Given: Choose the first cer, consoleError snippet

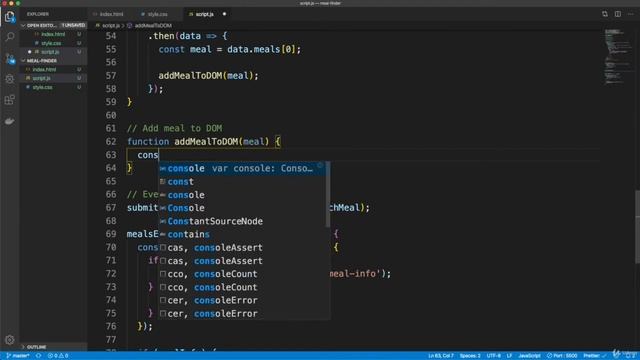Looking at the screenshot, I should (x=242, y=300).
